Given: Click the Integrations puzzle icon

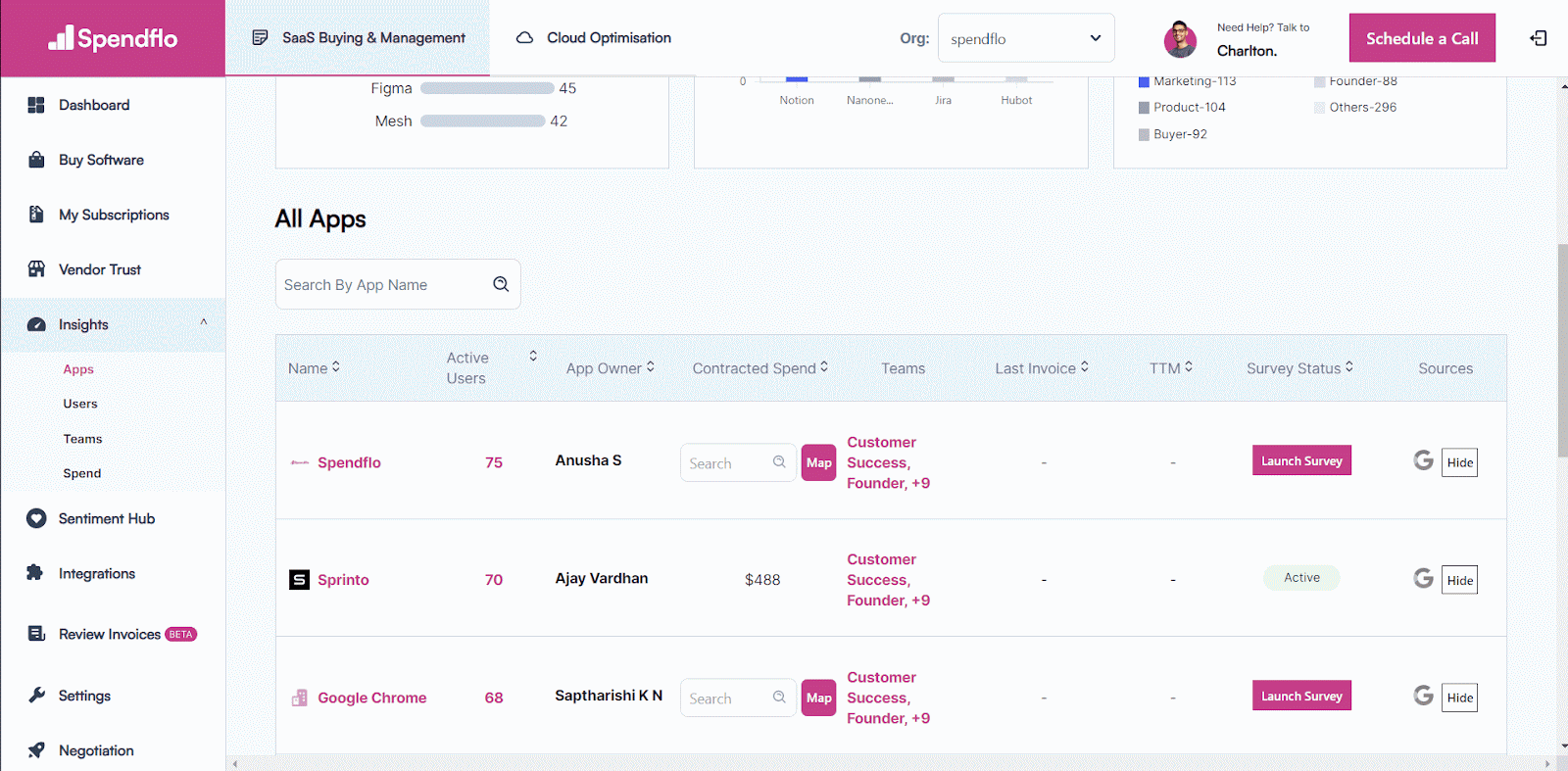Looking at the screenshot, I should [35, 573].
